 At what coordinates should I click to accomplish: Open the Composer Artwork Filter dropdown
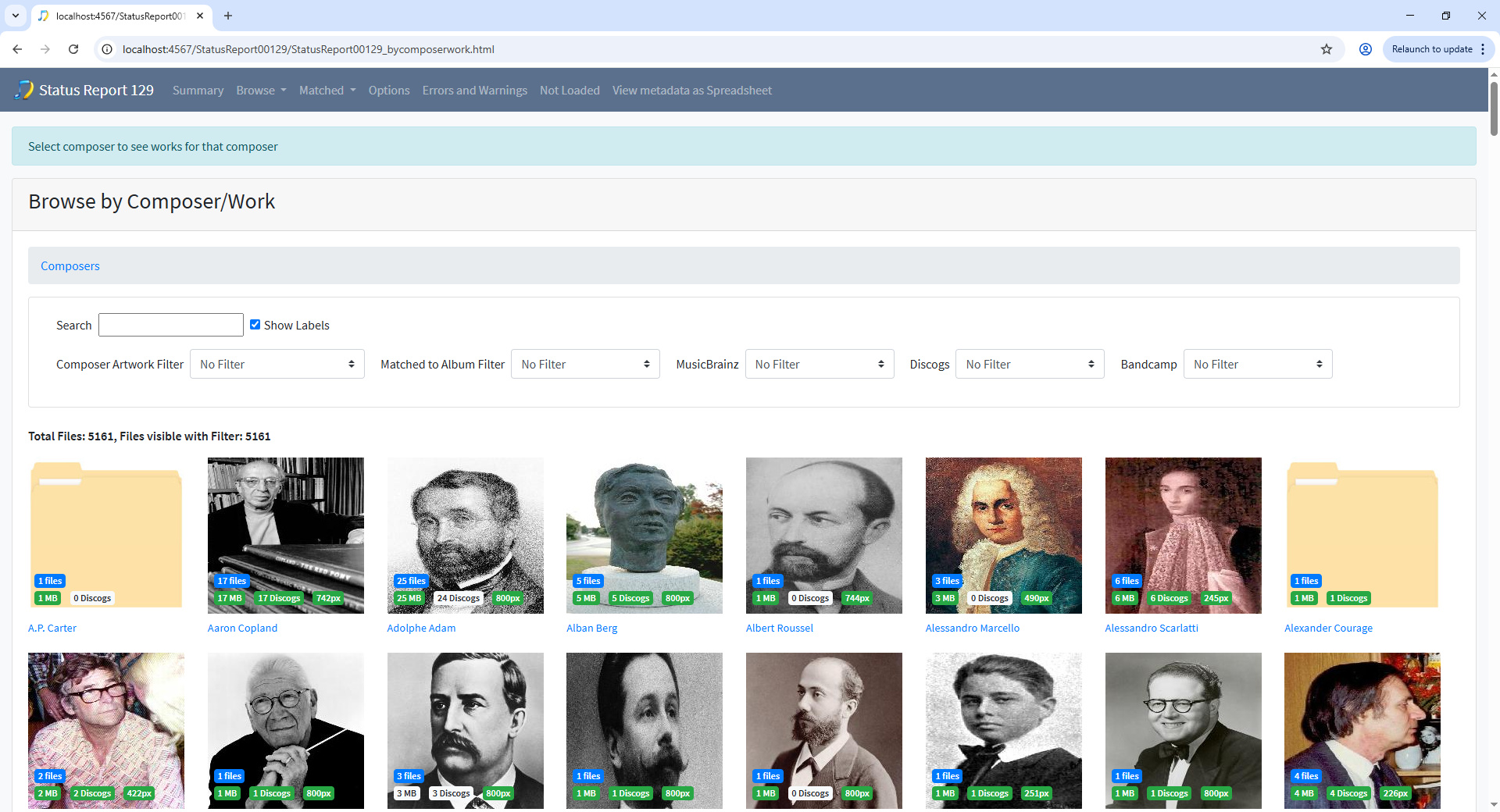pos(277,364)
